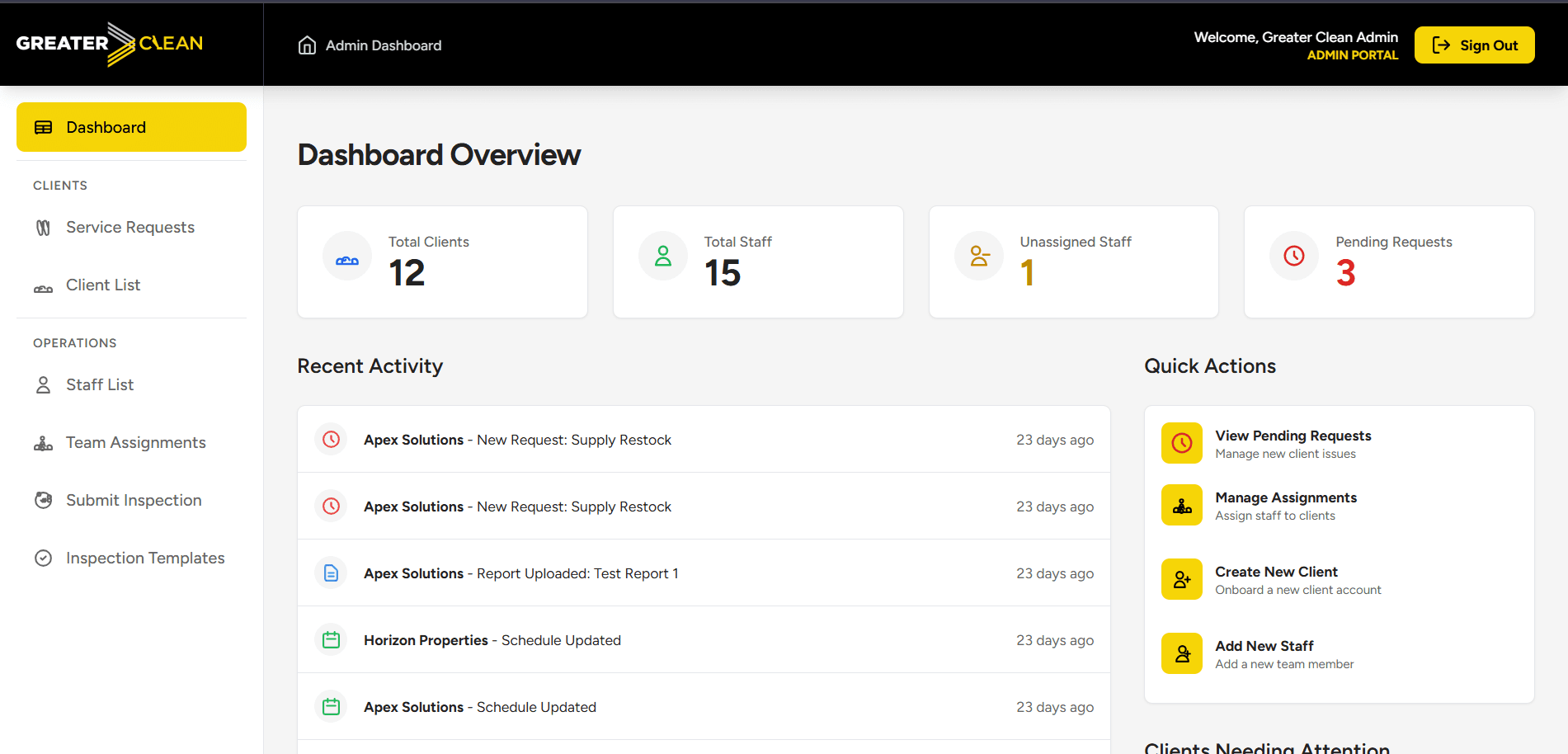This screenshot has width=1568, height=754.
Task: Navigate to Team Assignments
Action: pyautogui.click(x=135, y=443)
